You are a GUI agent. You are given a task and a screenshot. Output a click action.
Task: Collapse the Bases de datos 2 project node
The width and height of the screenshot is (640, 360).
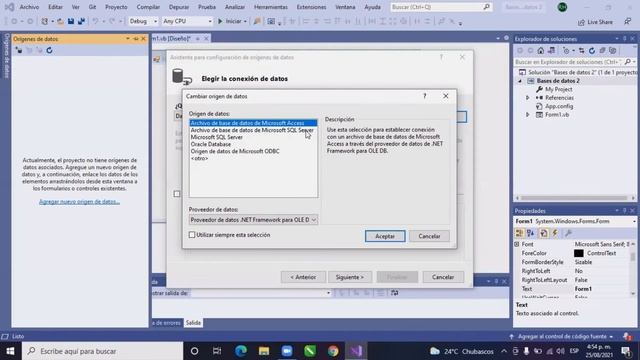pyautogui.click(x=520, y=81)
